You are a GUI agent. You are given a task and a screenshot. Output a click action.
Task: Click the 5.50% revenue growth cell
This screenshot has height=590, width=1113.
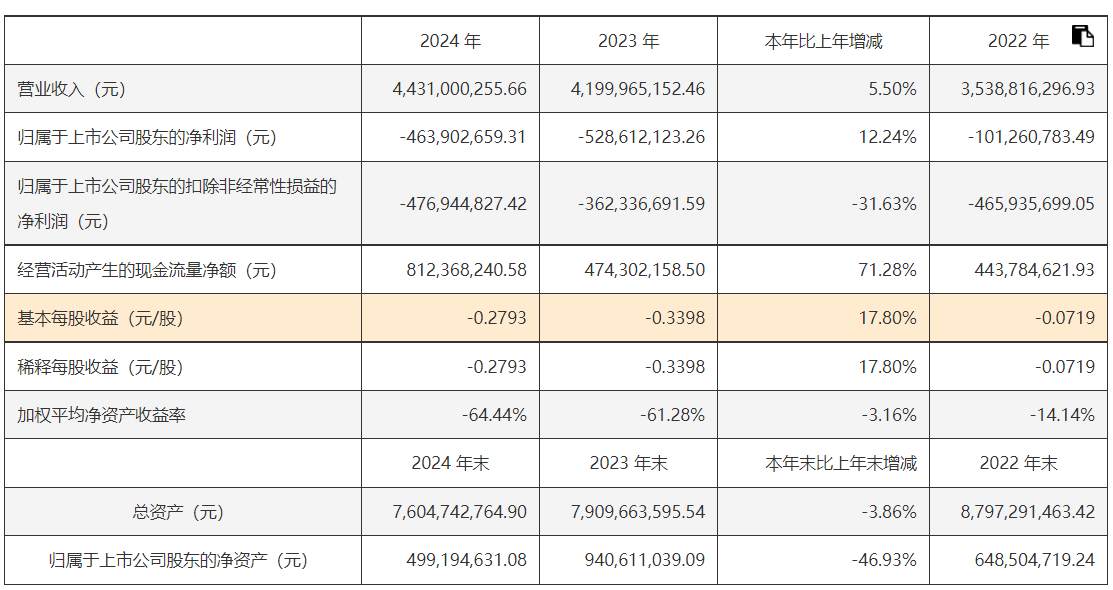coord(893,89)
